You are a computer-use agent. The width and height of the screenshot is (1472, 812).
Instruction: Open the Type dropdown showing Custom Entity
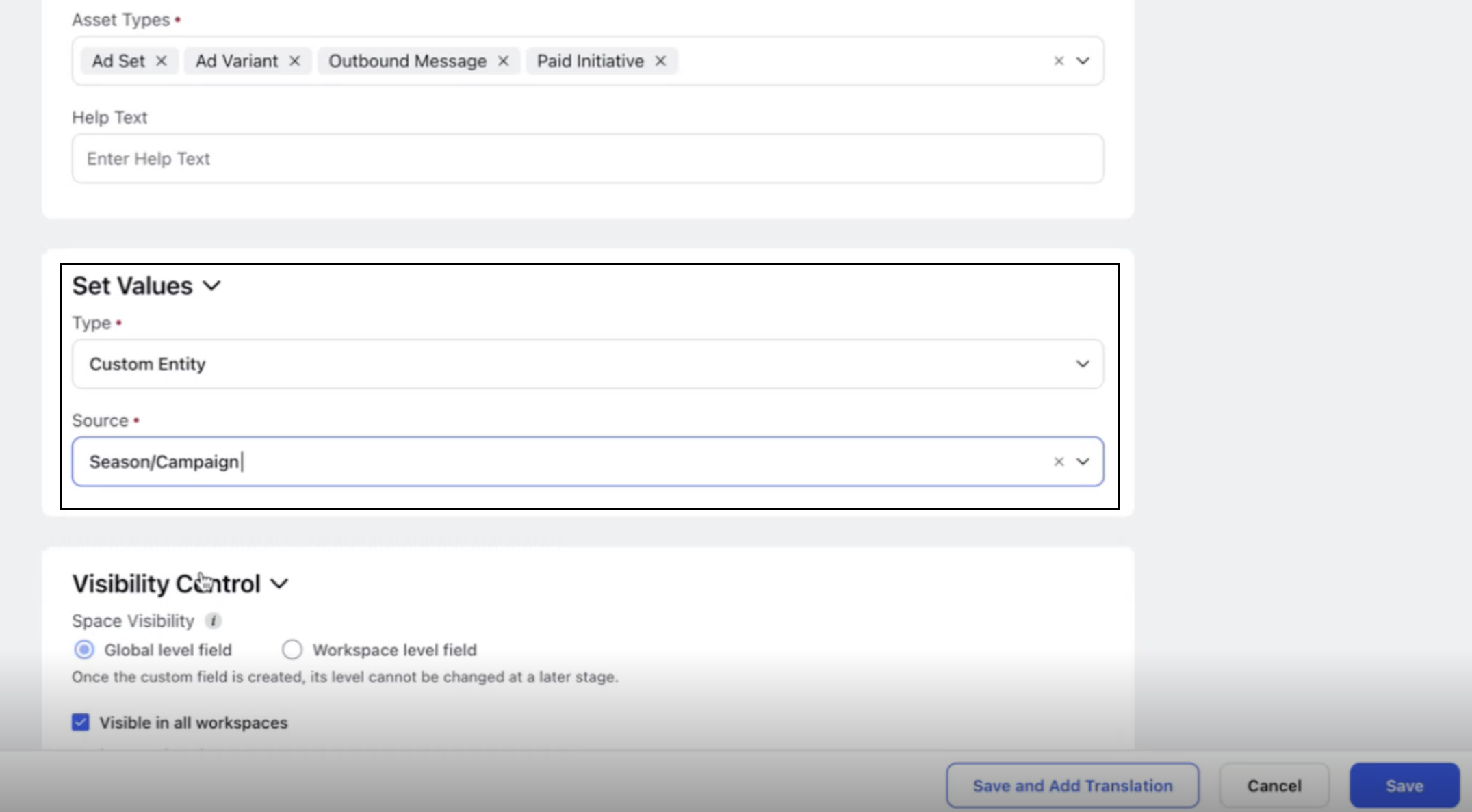coord(587,364)
